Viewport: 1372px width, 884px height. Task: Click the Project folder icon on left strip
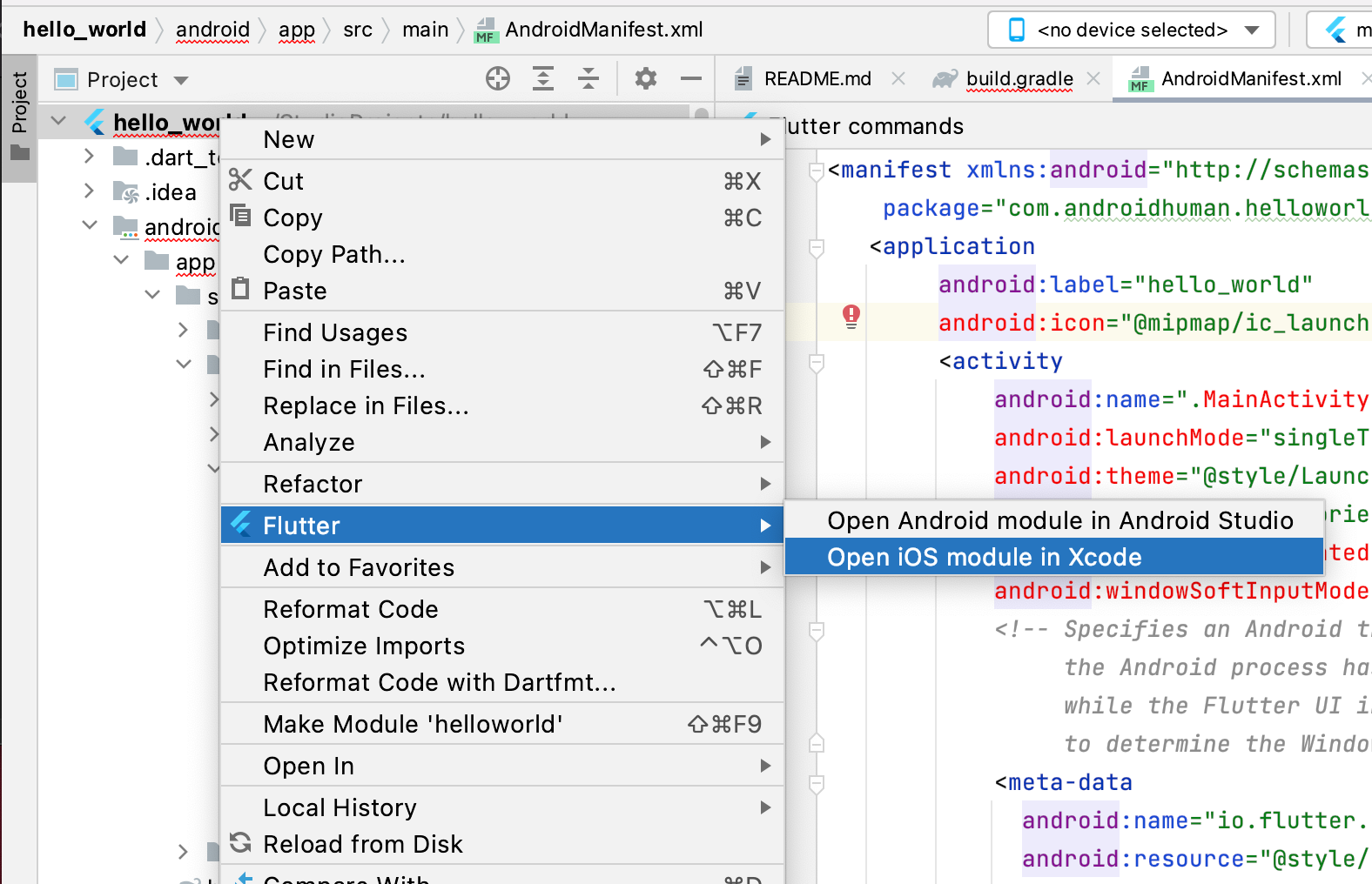(19, 153)
